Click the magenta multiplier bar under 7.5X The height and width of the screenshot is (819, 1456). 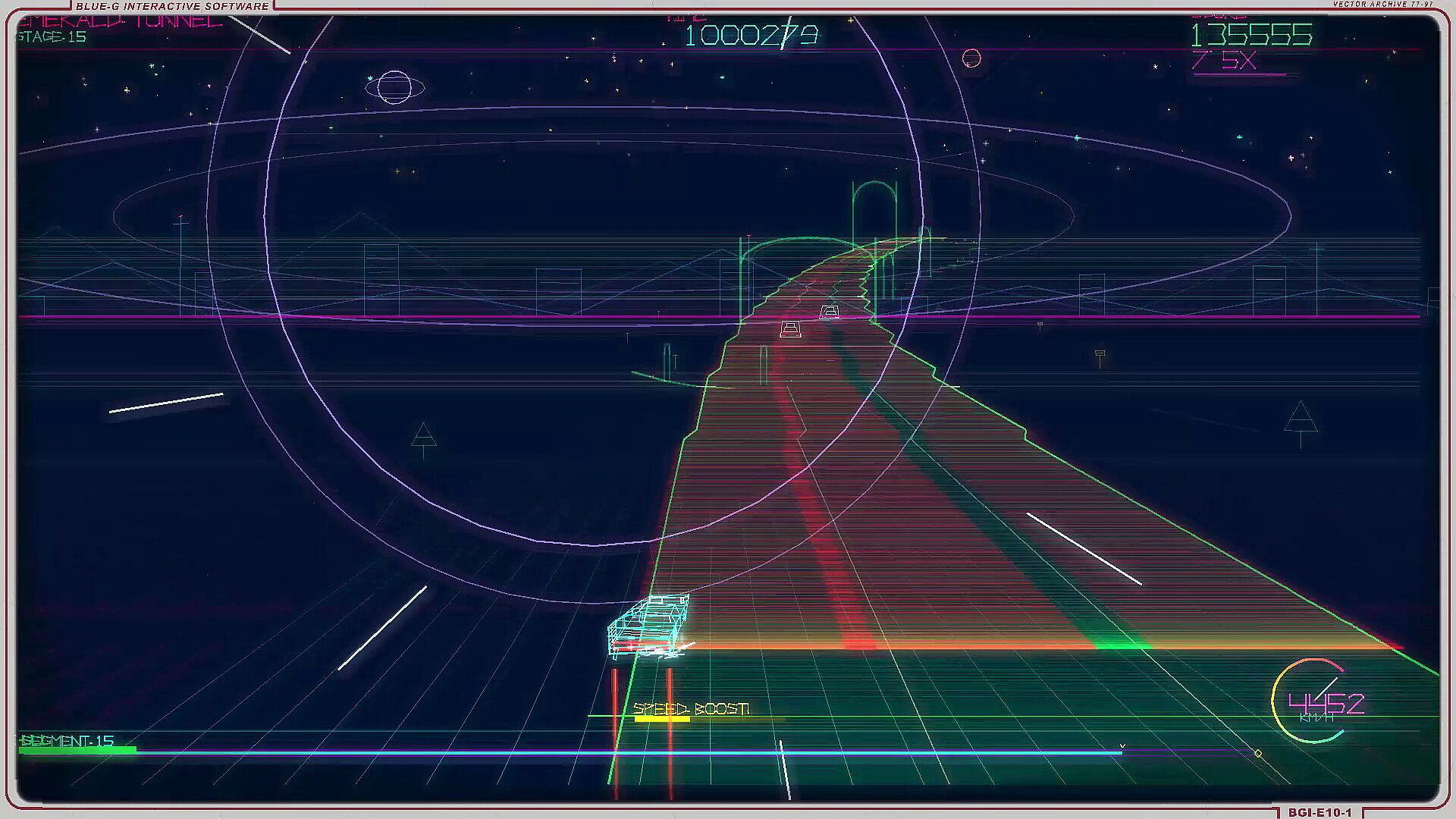[1240, 74]
